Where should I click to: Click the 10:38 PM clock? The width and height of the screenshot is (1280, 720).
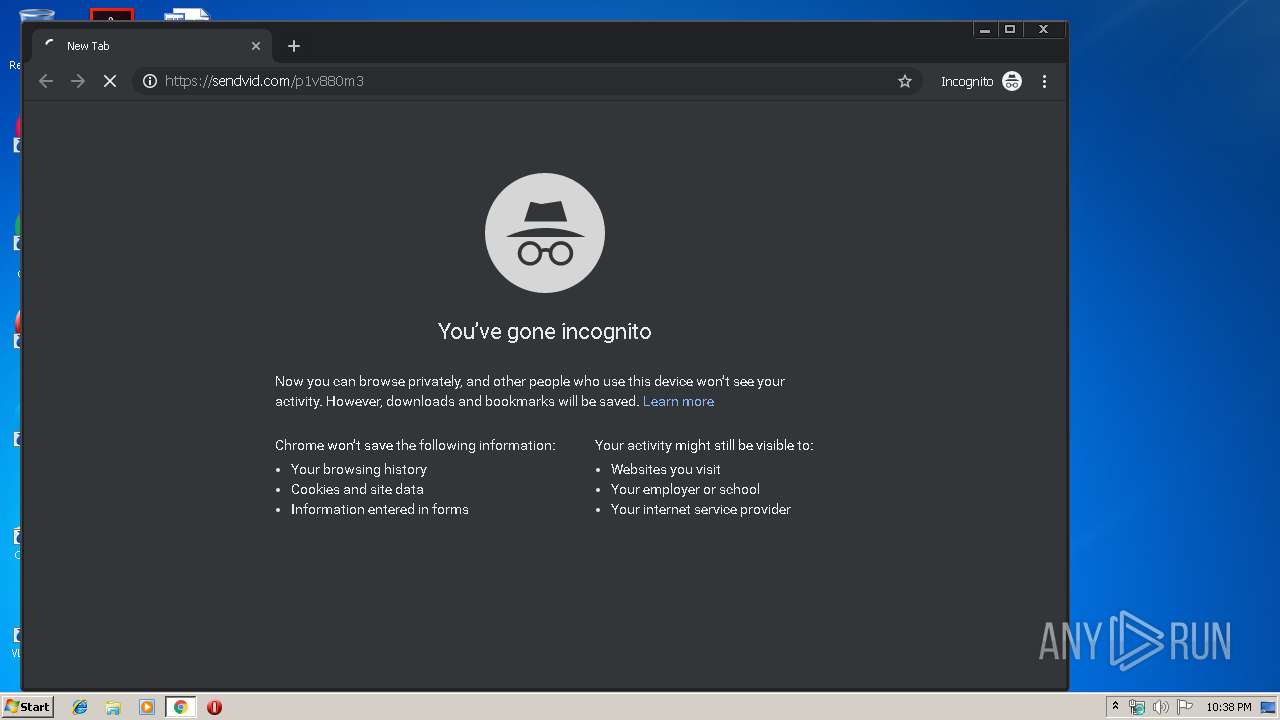pos(1229,707)
